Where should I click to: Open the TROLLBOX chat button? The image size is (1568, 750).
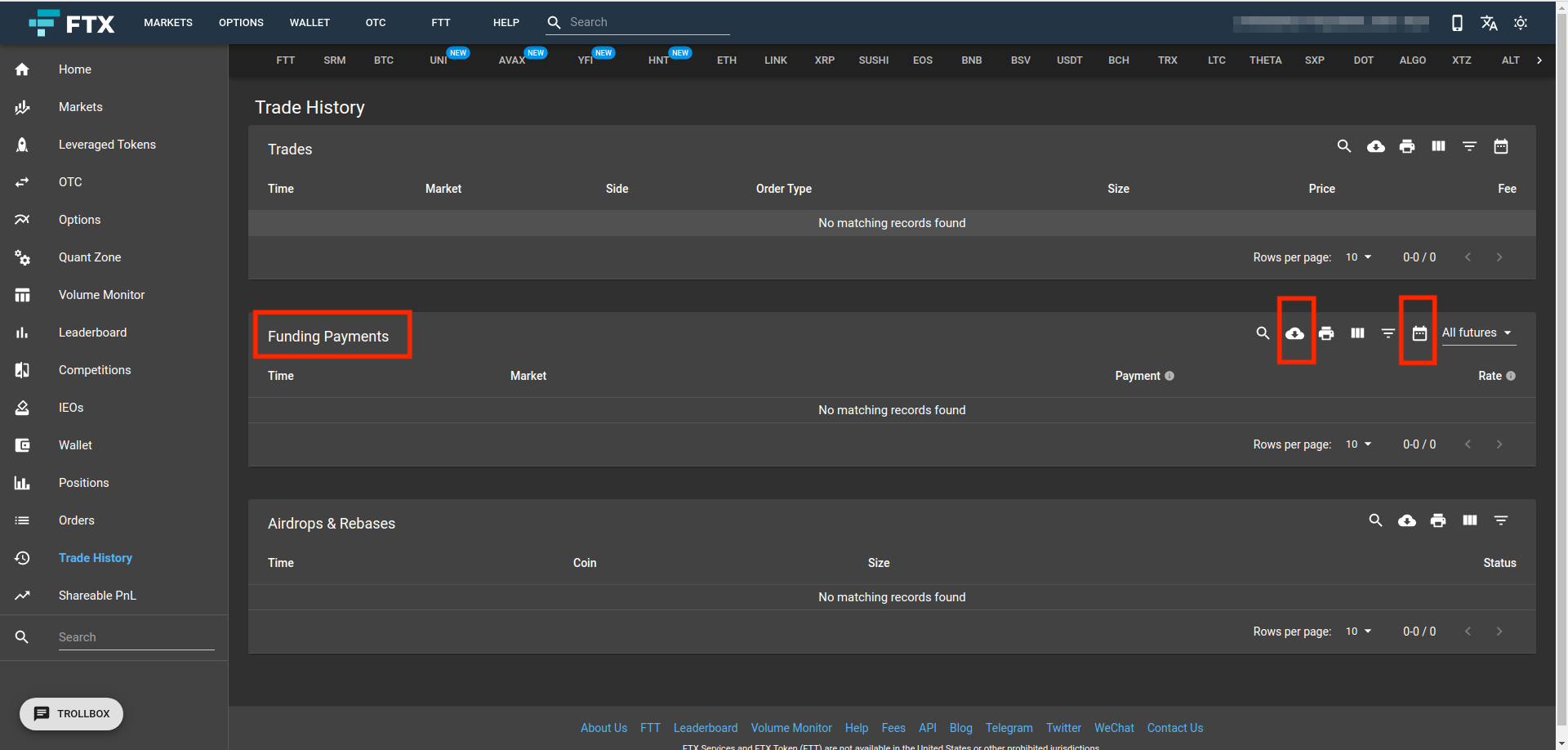coord(72,714)
